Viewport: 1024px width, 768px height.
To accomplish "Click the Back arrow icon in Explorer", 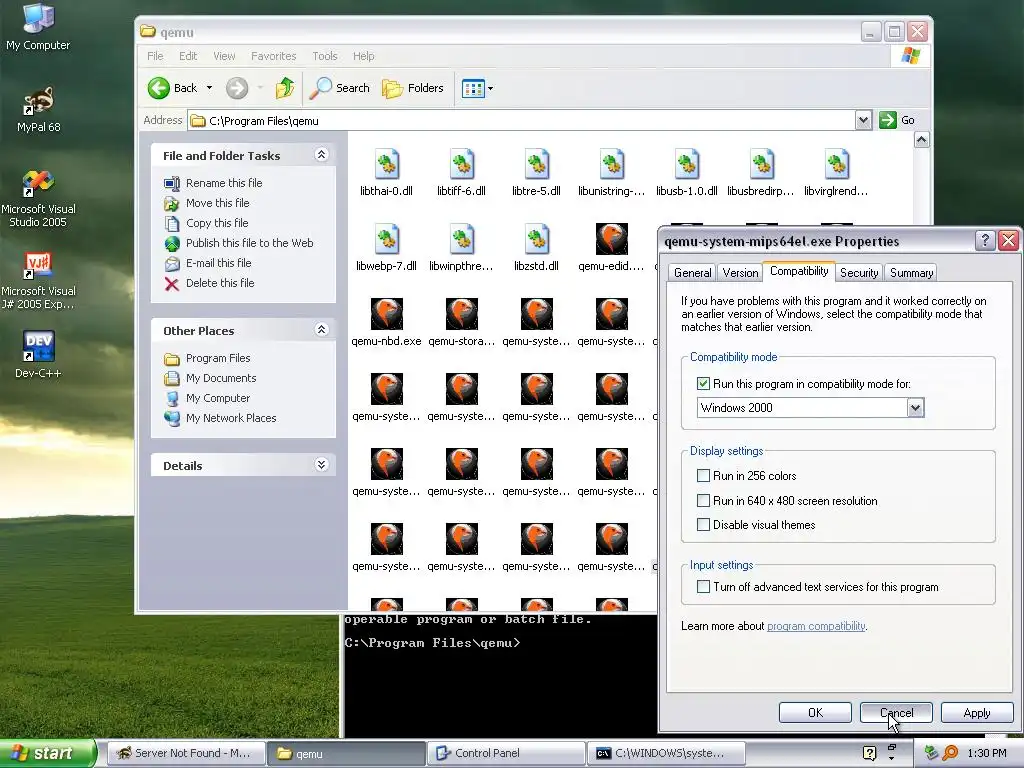I will click(x=159, y=88).
